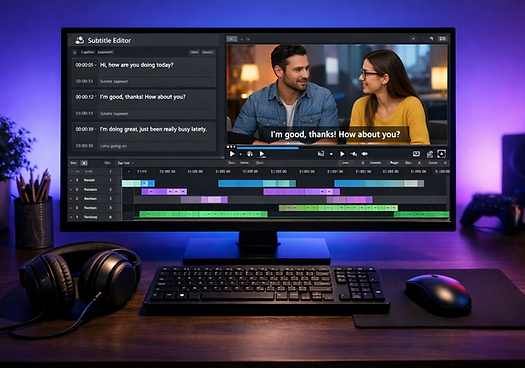Switch to the Caption tab

coord(88,52)
